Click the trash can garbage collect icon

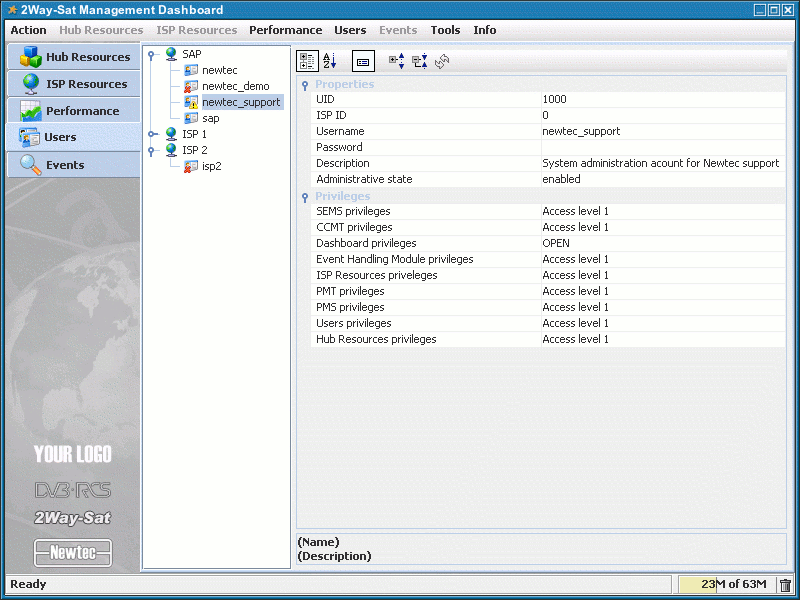[785, 585]
